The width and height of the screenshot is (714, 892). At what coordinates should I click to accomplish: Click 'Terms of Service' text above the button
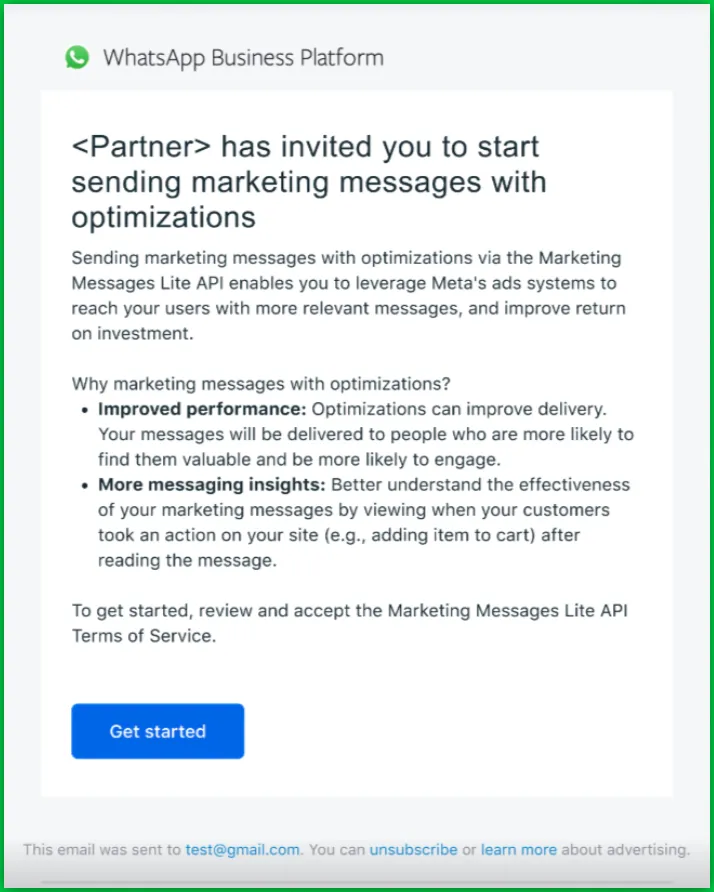point(144,636)
